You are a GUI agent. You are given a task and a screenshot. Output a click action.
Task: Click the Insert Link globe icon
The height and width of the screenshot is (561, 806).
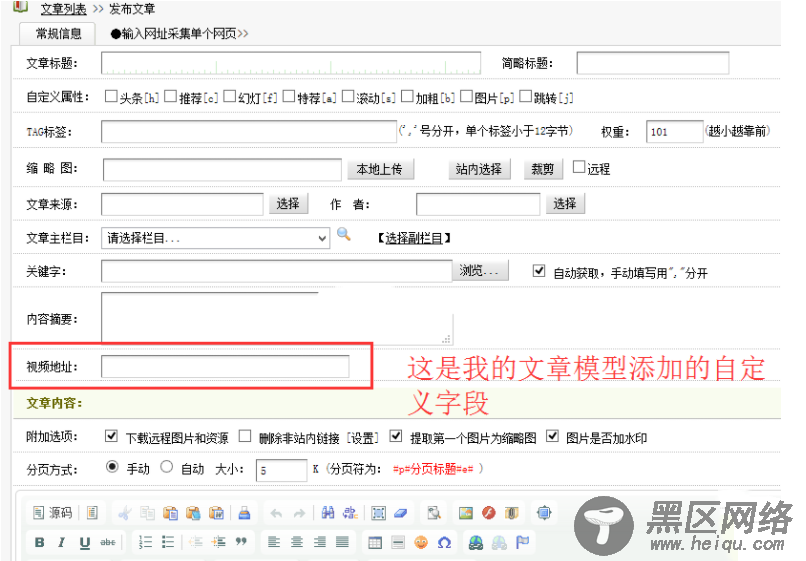coord(476,542)
